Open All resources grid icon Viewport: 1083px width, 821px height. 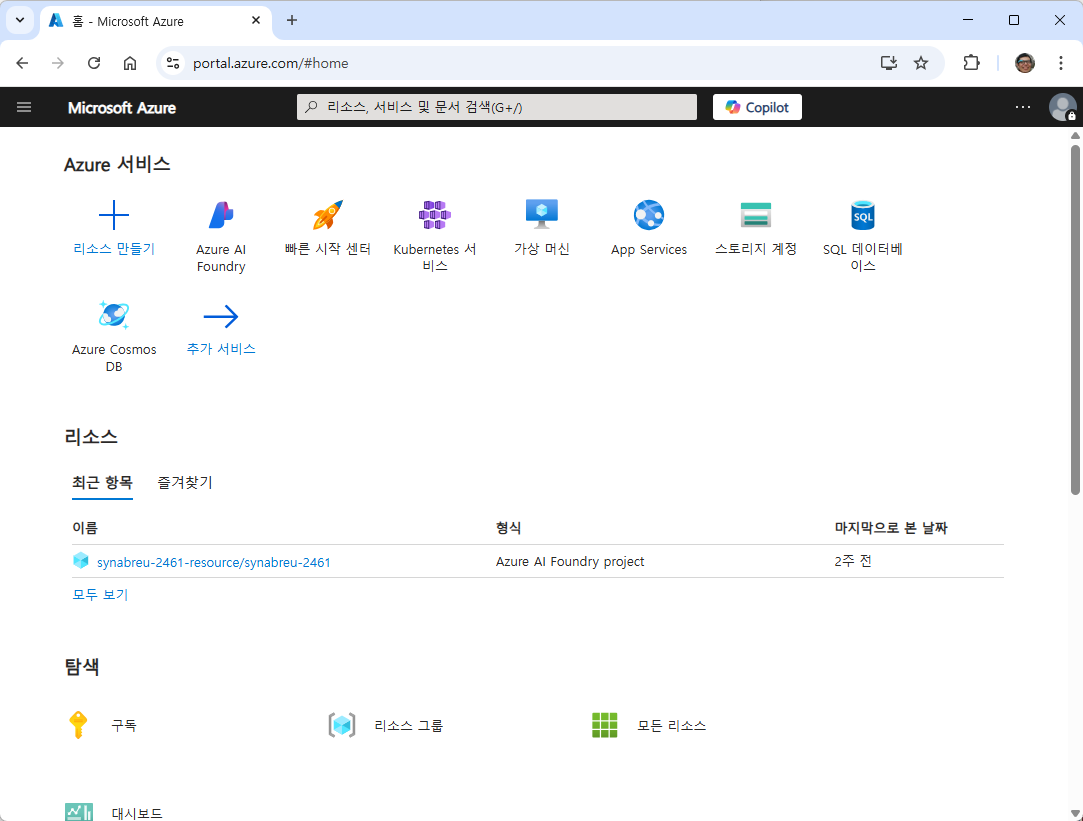pos(604,725)
